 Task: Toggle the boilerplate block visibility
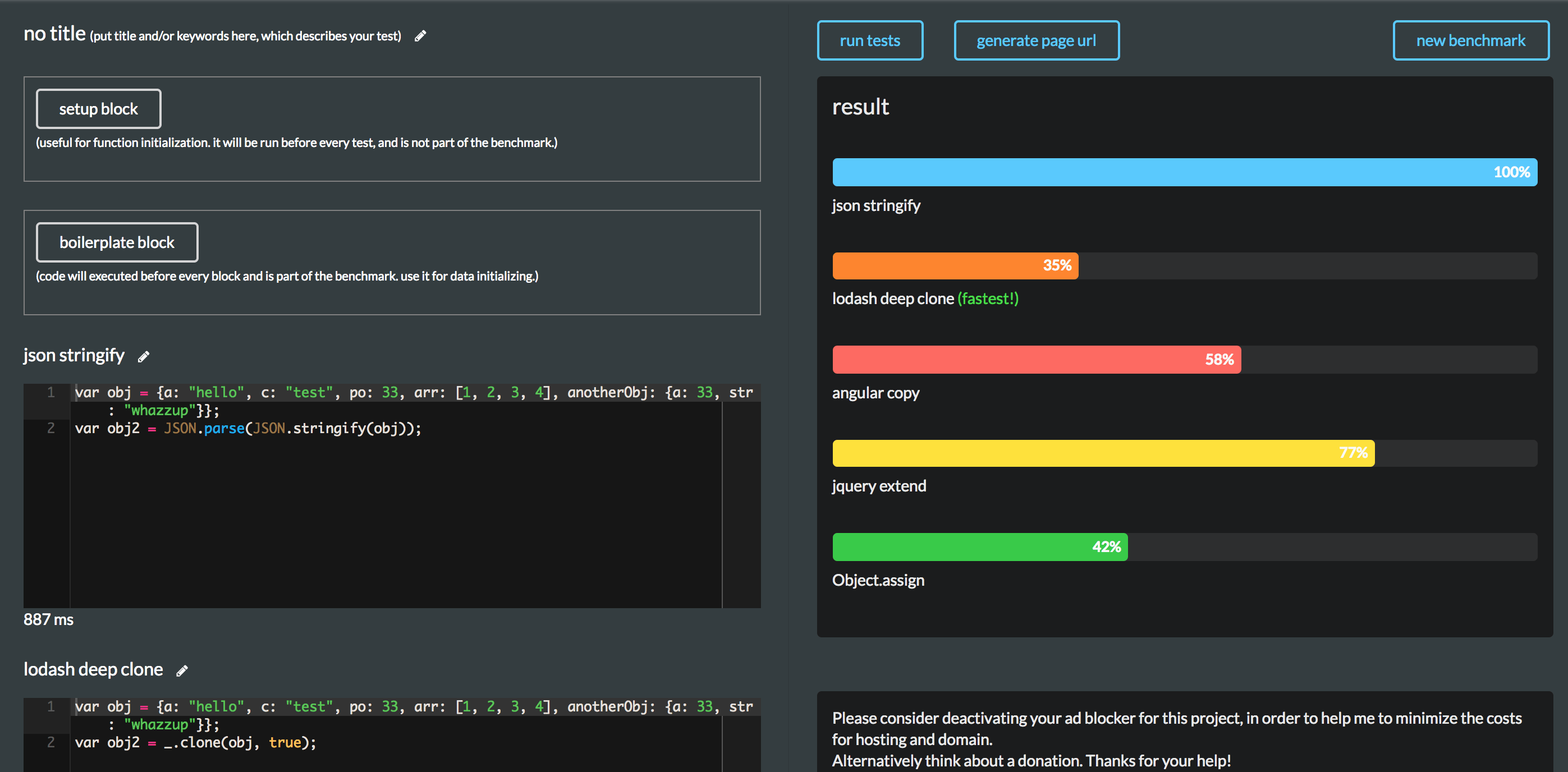pos(116,241)
